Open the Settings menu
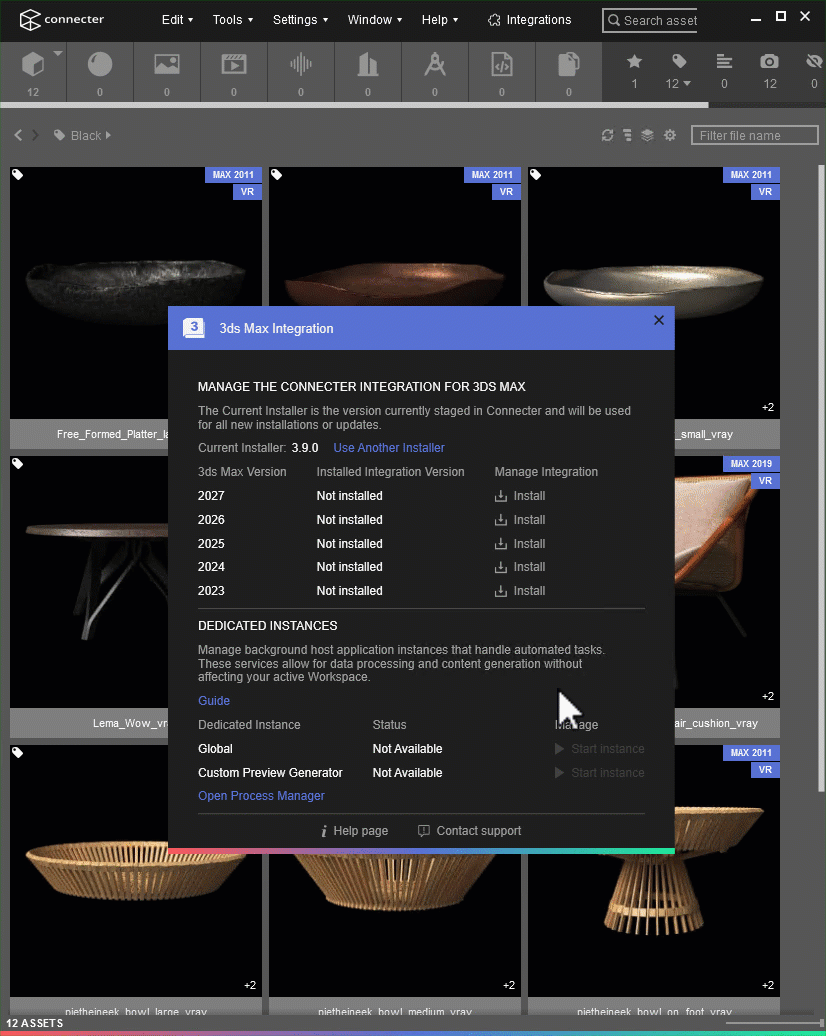Viewport: 826px width, 1036px height. (301, 20)
